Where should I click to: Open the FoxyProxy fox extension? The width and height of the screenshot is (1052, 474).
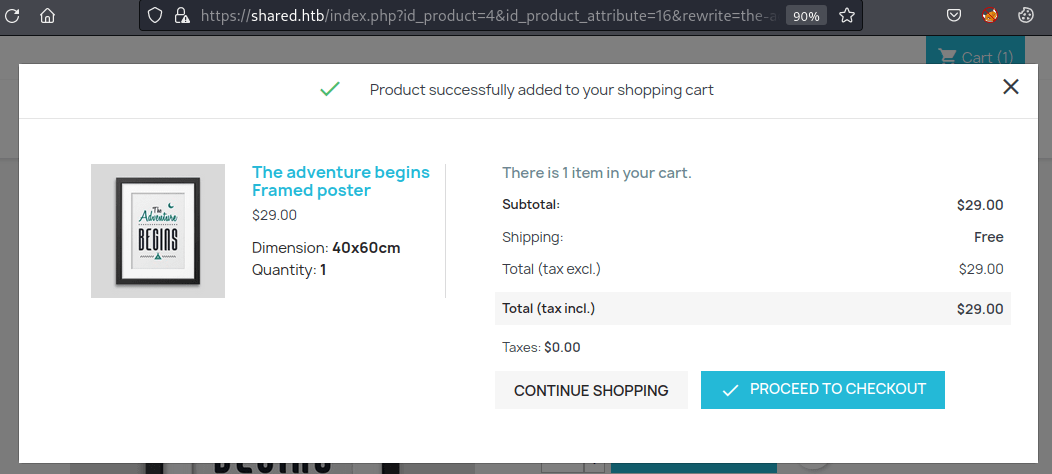[x=990, y=15]
